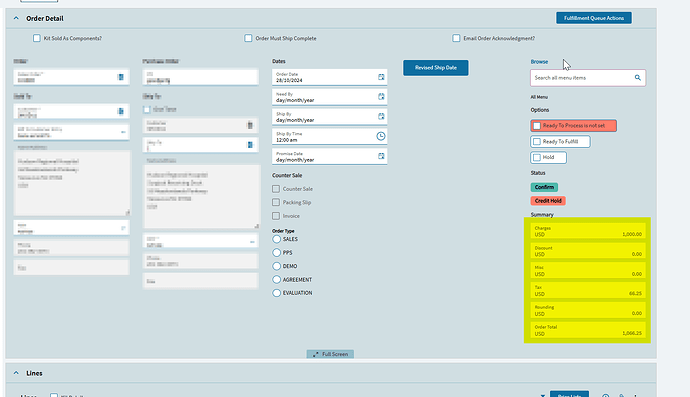Image resolution: width=690 pixels, height=397 pixels.
Task: Open the Need By calendar icon
Action: (381, 96)
